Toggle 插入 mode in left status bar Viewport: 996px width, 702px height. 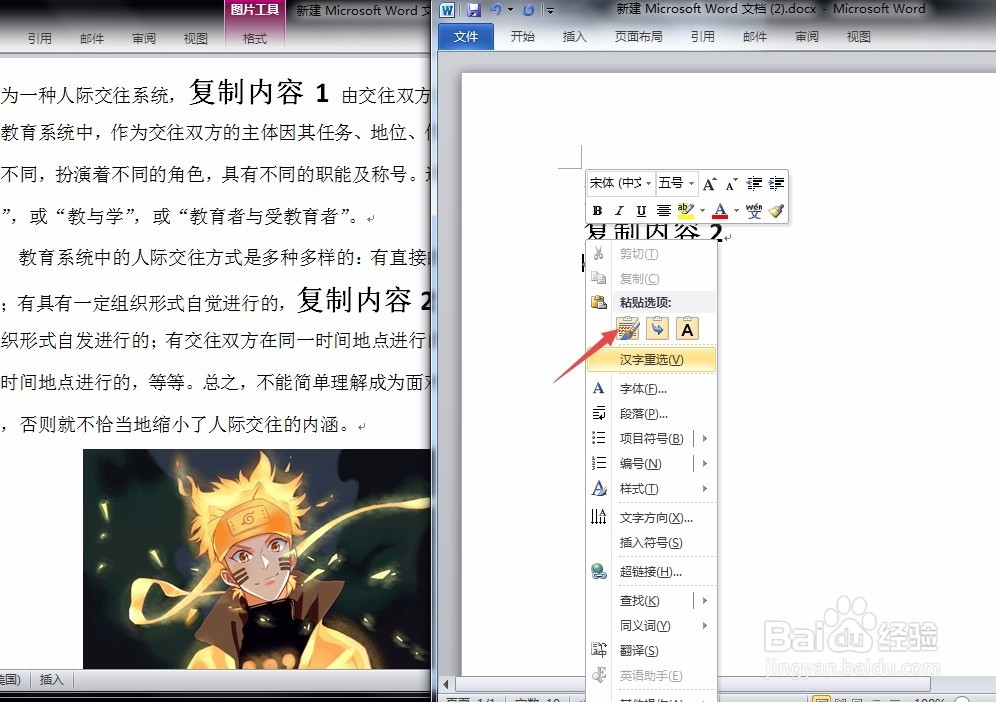click(x=51, y=680)
